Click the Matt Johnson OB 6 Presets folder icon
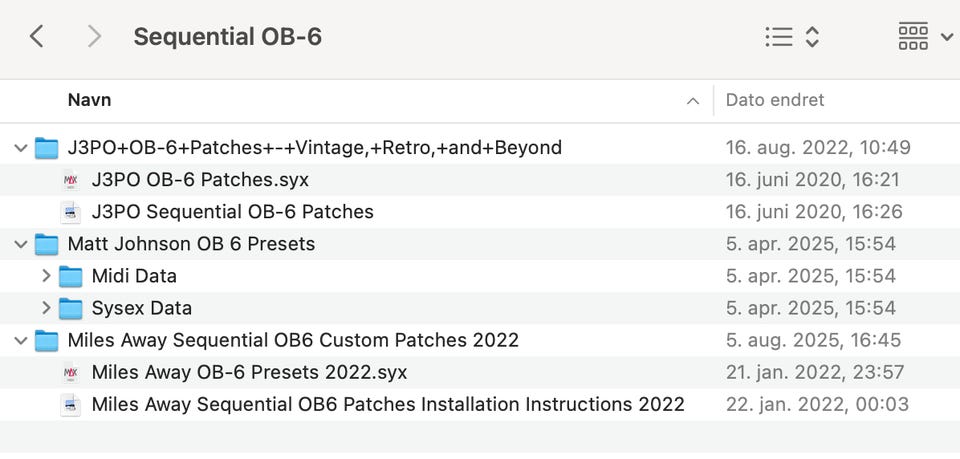 (x=46, y=244)
